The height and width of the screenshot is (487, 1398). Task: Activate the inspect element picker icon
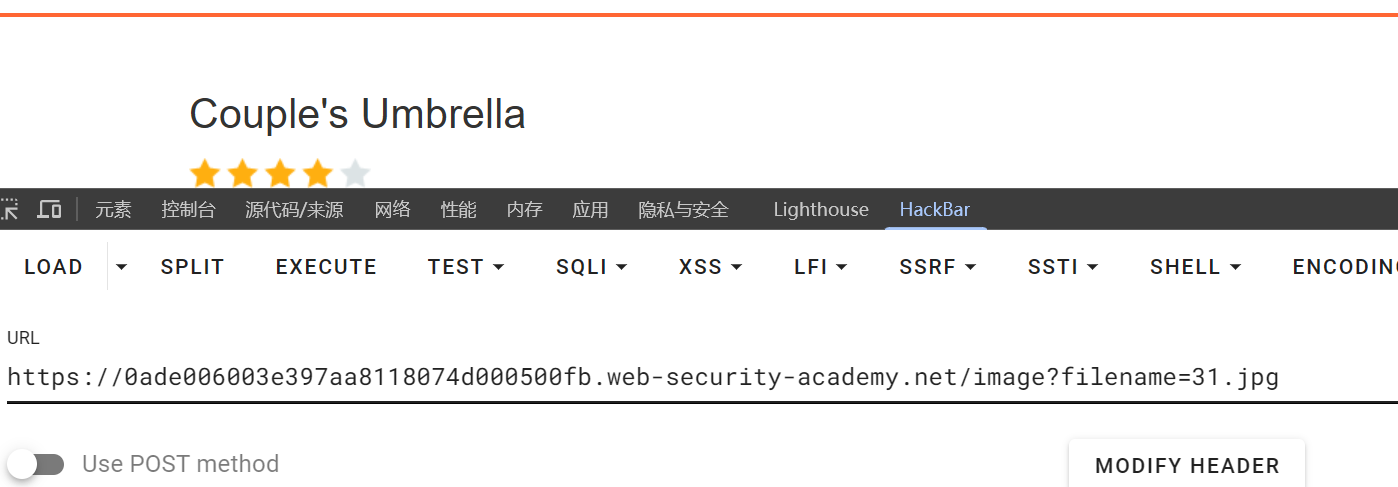(9, 209)
